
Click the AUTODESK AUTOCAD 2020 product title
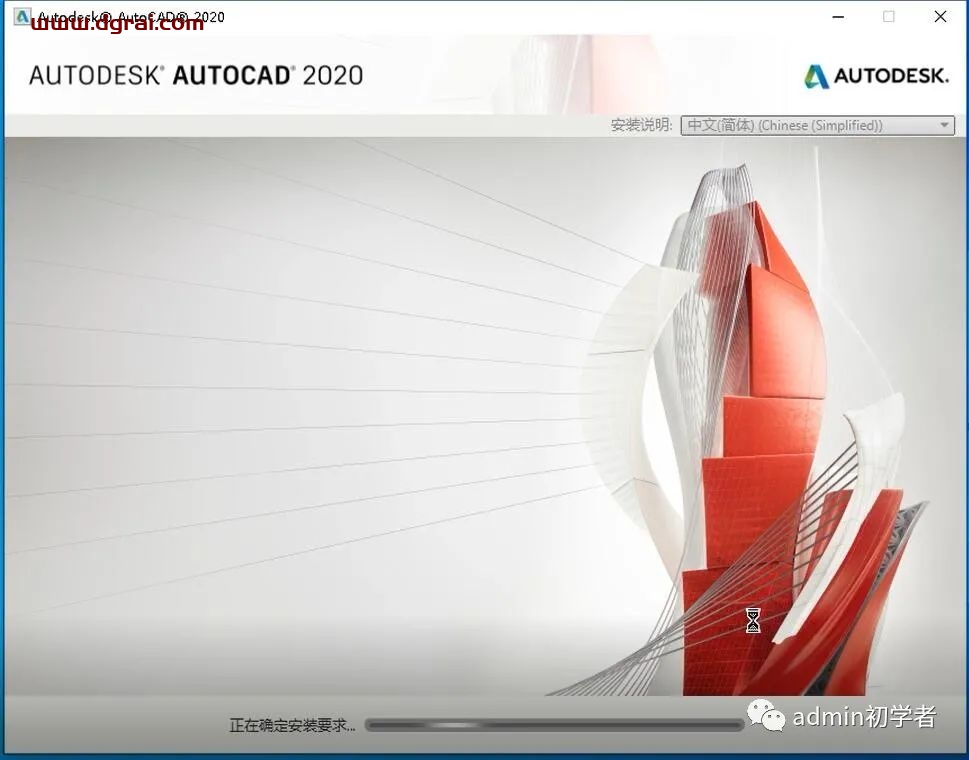click(196, 76)
